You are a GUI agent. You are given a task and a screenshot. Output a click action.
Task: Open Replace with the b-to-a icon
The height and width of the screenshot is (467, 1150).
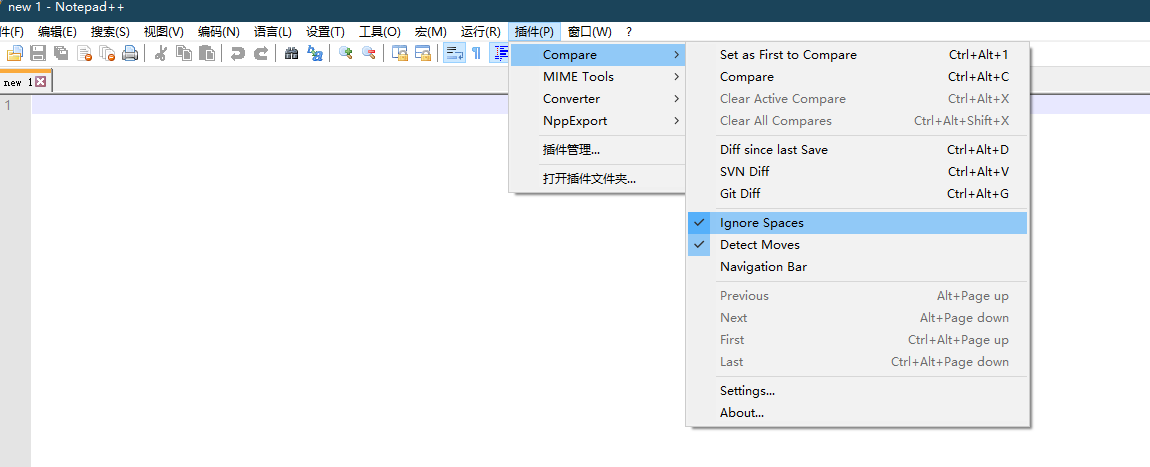pyautogui.click(x=315, y=53)
